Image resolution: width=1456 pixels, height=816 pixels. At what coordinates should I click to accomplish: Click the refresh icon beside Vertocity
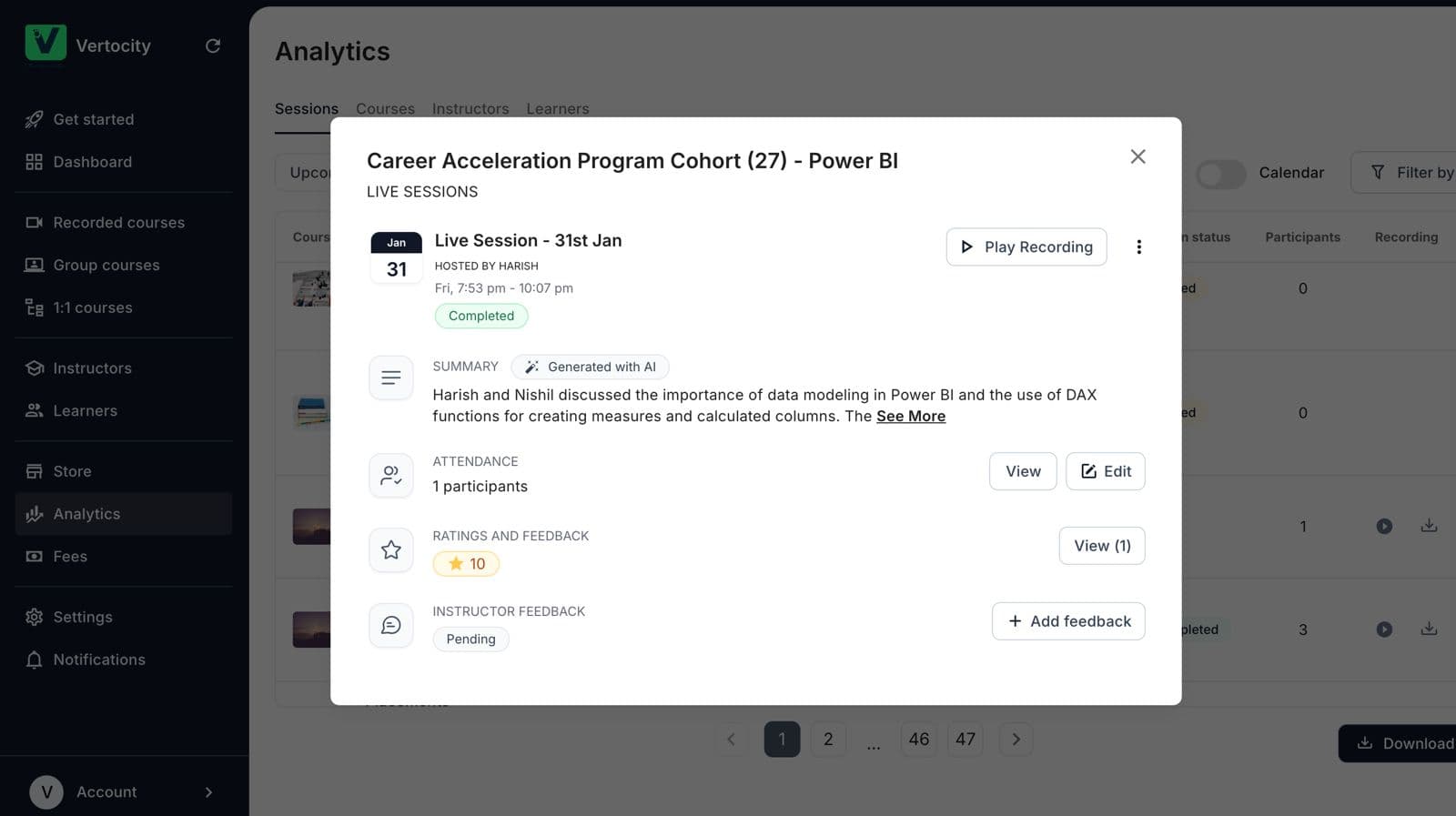pyautogui.click(x=213, y=45)
